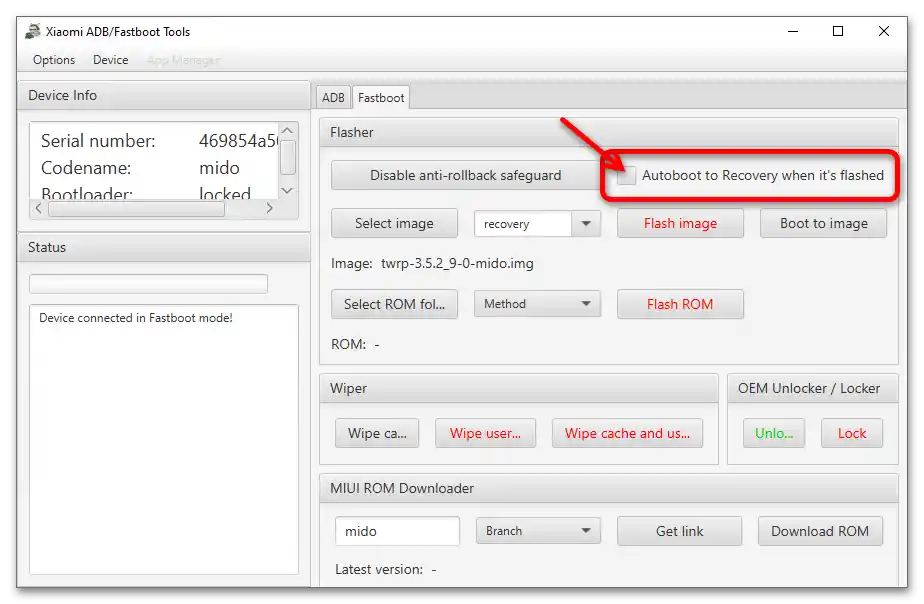Click Device Info horizontal scrollbar thumb
Viewport: 924px width, 604px height.
(x=137, y=209)
